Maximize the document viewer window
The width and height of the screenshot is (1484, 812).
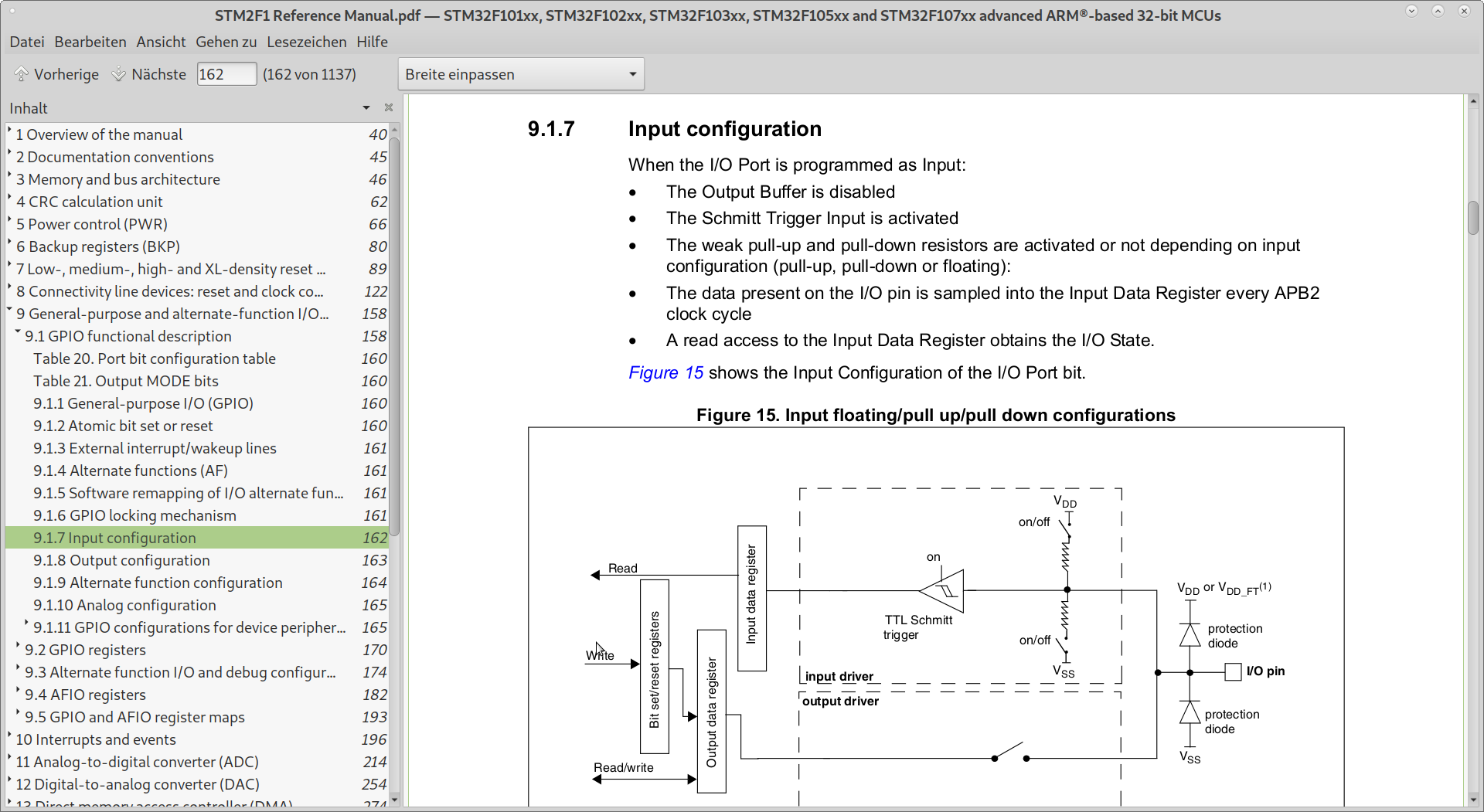1438,11
